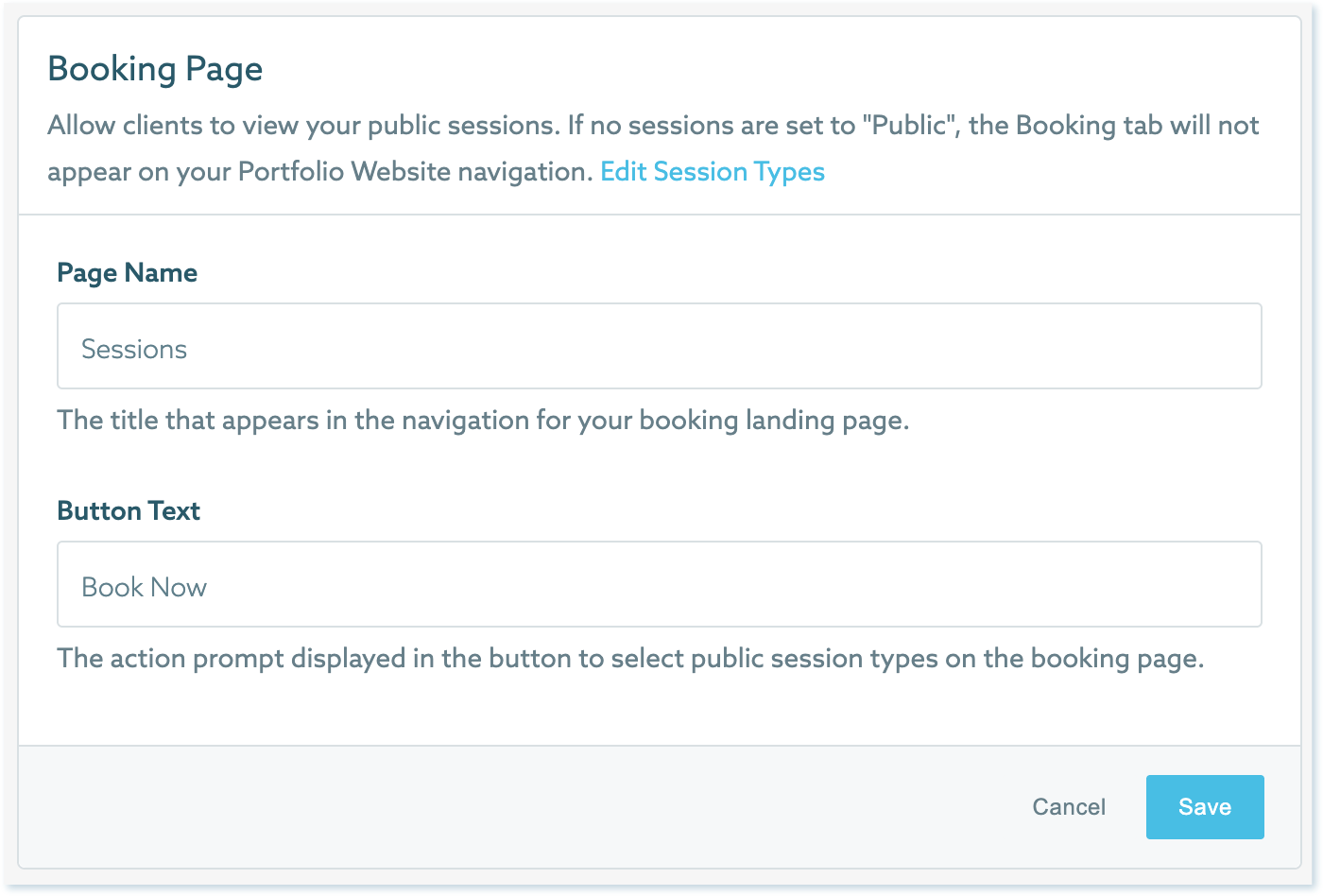Focus the Button Text input field
The width and height of the screenshot is (1323, 896).
[x=659, y=584]
